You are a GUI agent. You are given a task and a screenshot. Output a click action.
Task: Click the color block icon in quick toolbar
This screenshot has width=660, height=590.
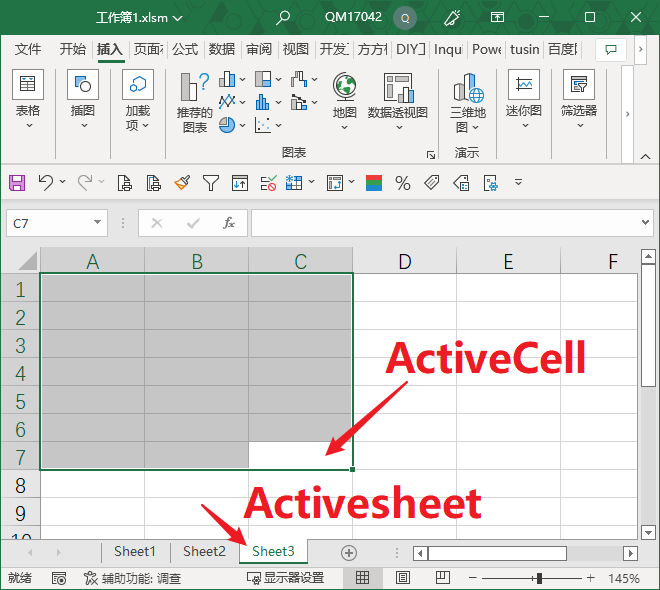coord(374,183)
